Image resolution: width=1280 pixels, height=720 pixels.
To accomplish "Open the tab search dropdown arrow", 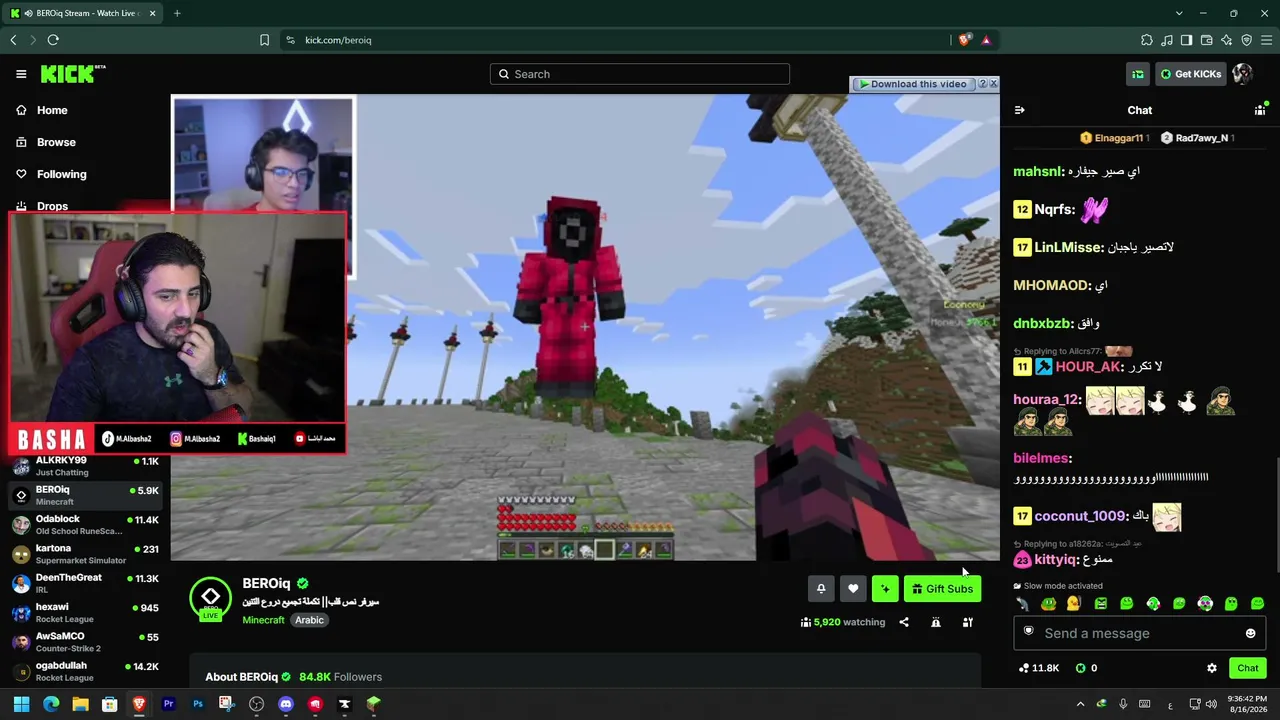I will (1179, 13).
